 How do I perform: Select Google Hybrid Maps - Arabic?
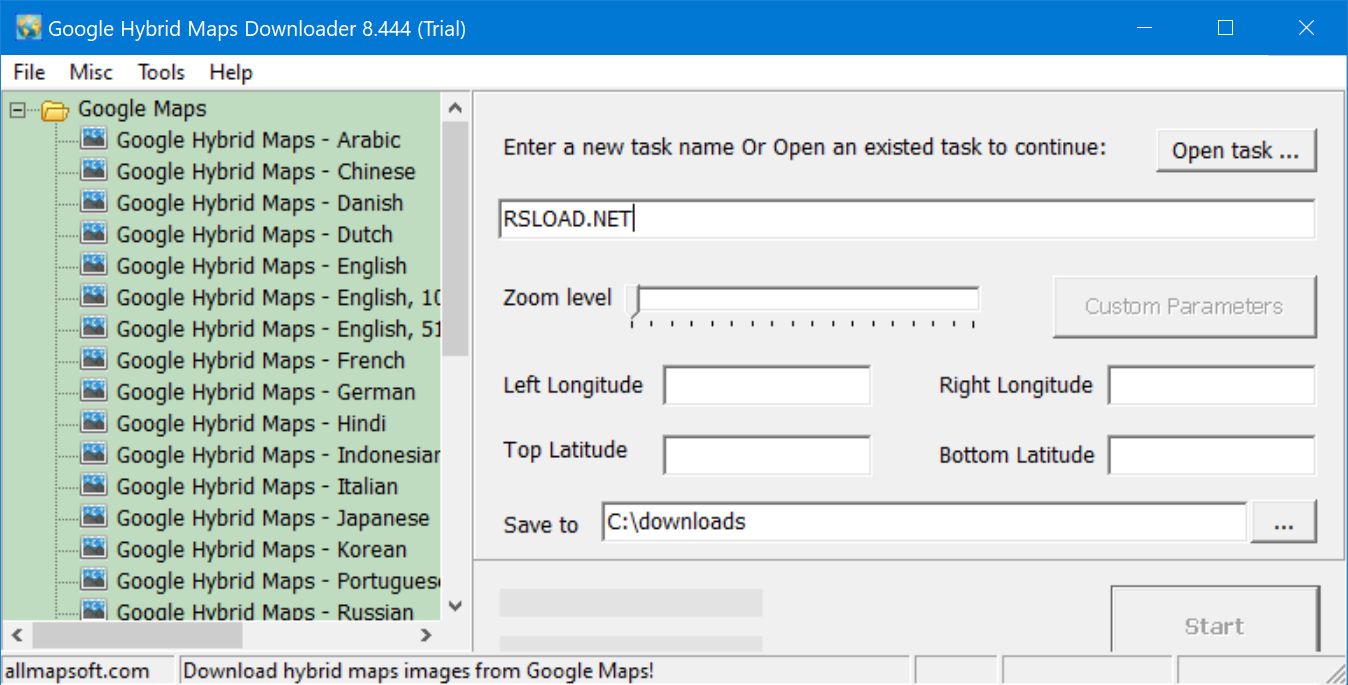tap(258, 140)
